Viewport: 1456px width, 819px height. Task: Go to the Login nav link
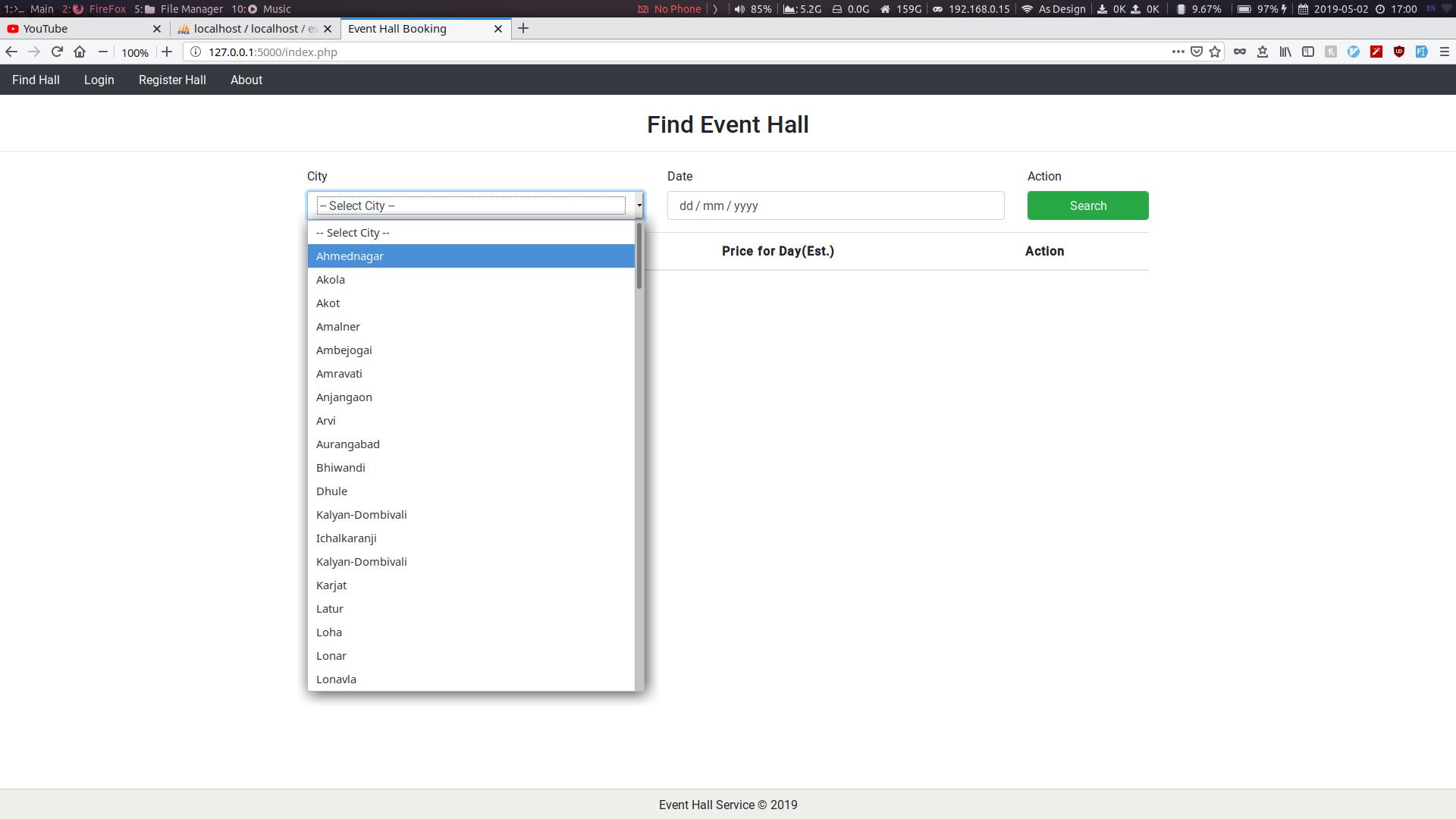click(99, 80)
